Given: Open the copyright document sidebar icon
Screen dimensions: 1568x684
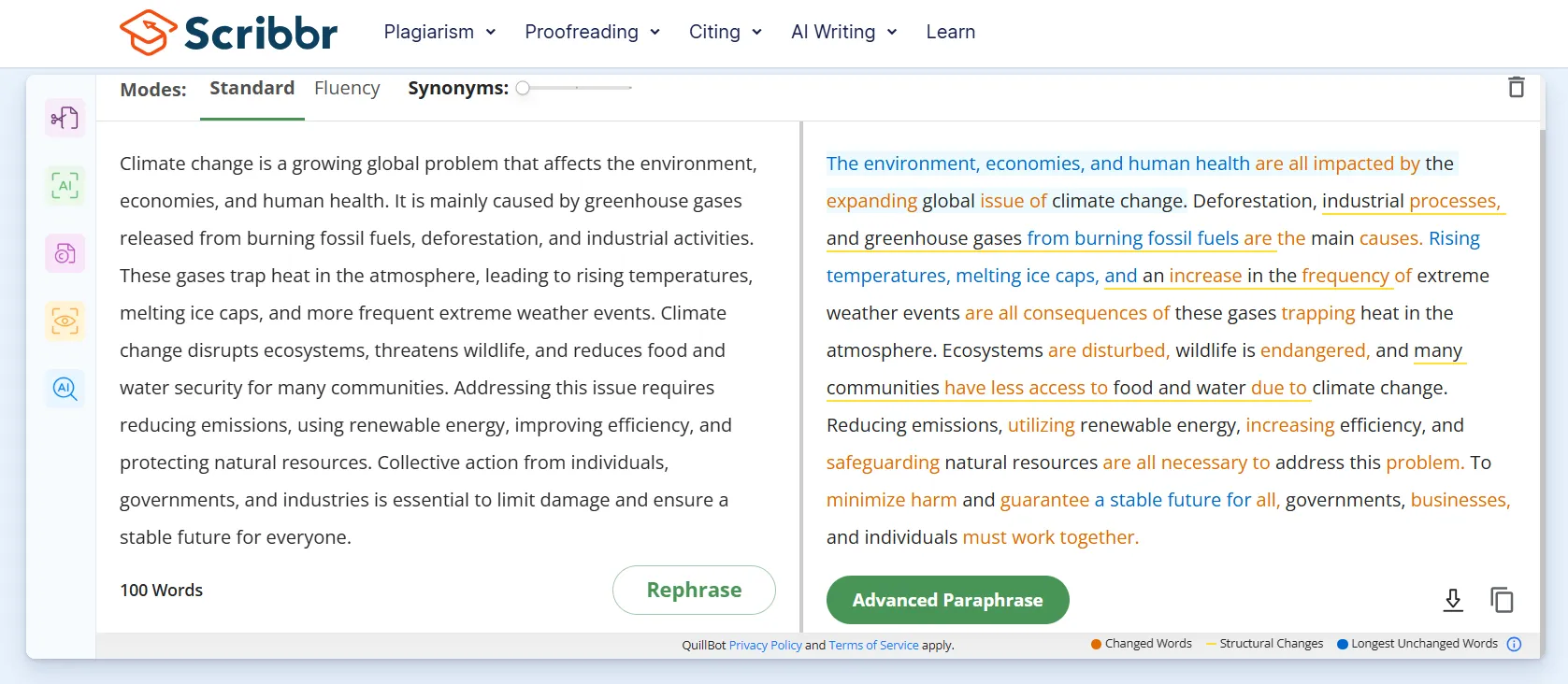Looking at the screenshot, I should [x=65, y=253].
